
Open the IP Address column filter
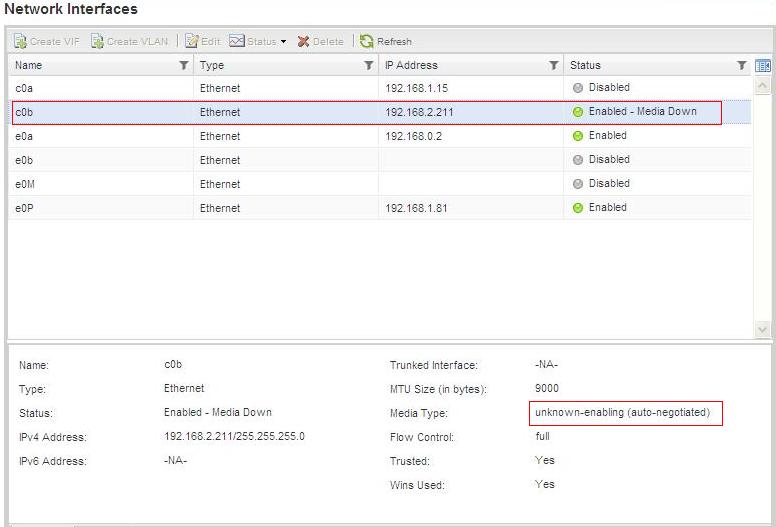[553, 66]
